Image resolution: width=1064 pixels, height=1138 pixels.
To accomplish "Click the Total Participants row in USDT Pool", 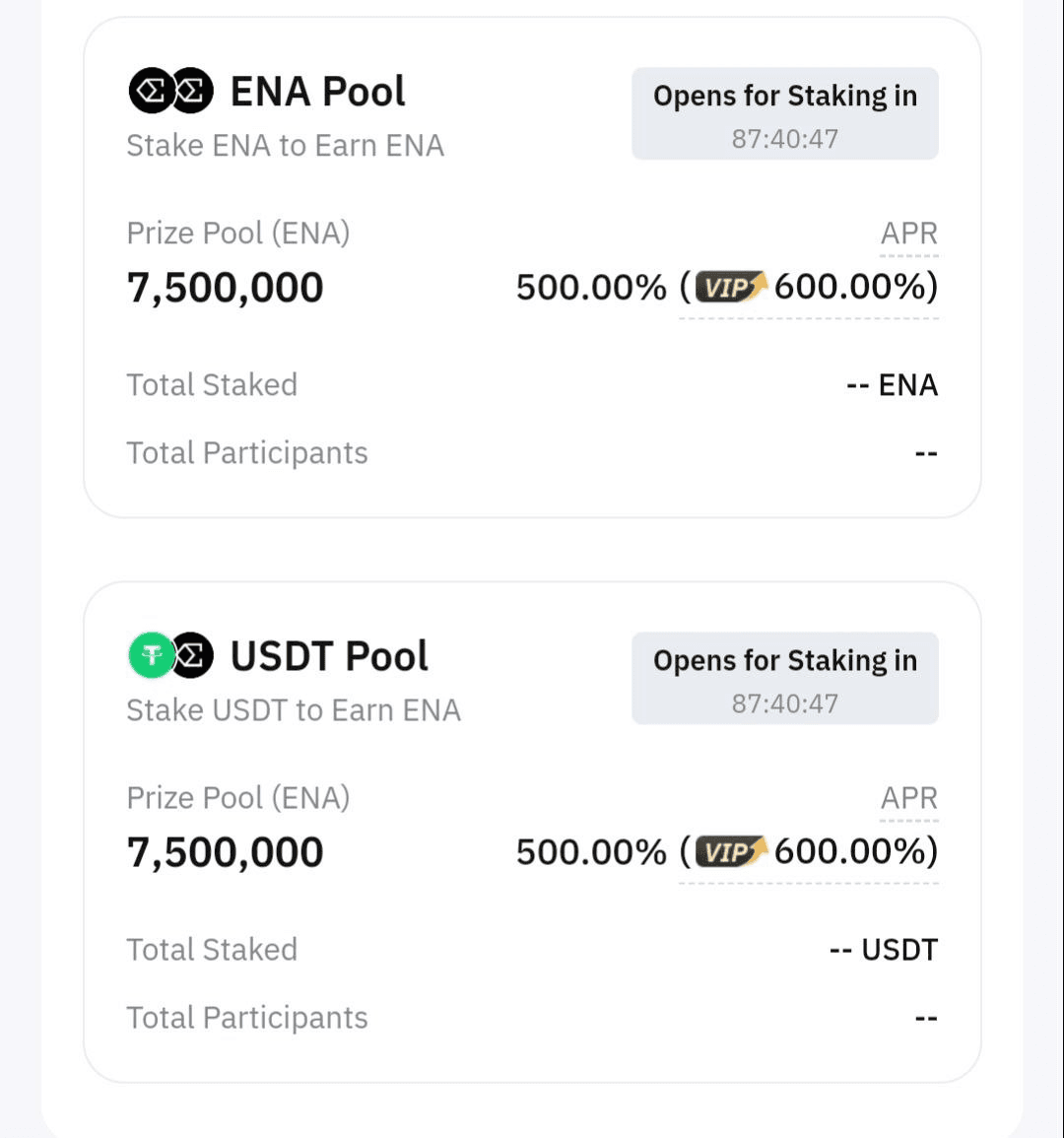I will (532, 1018).
